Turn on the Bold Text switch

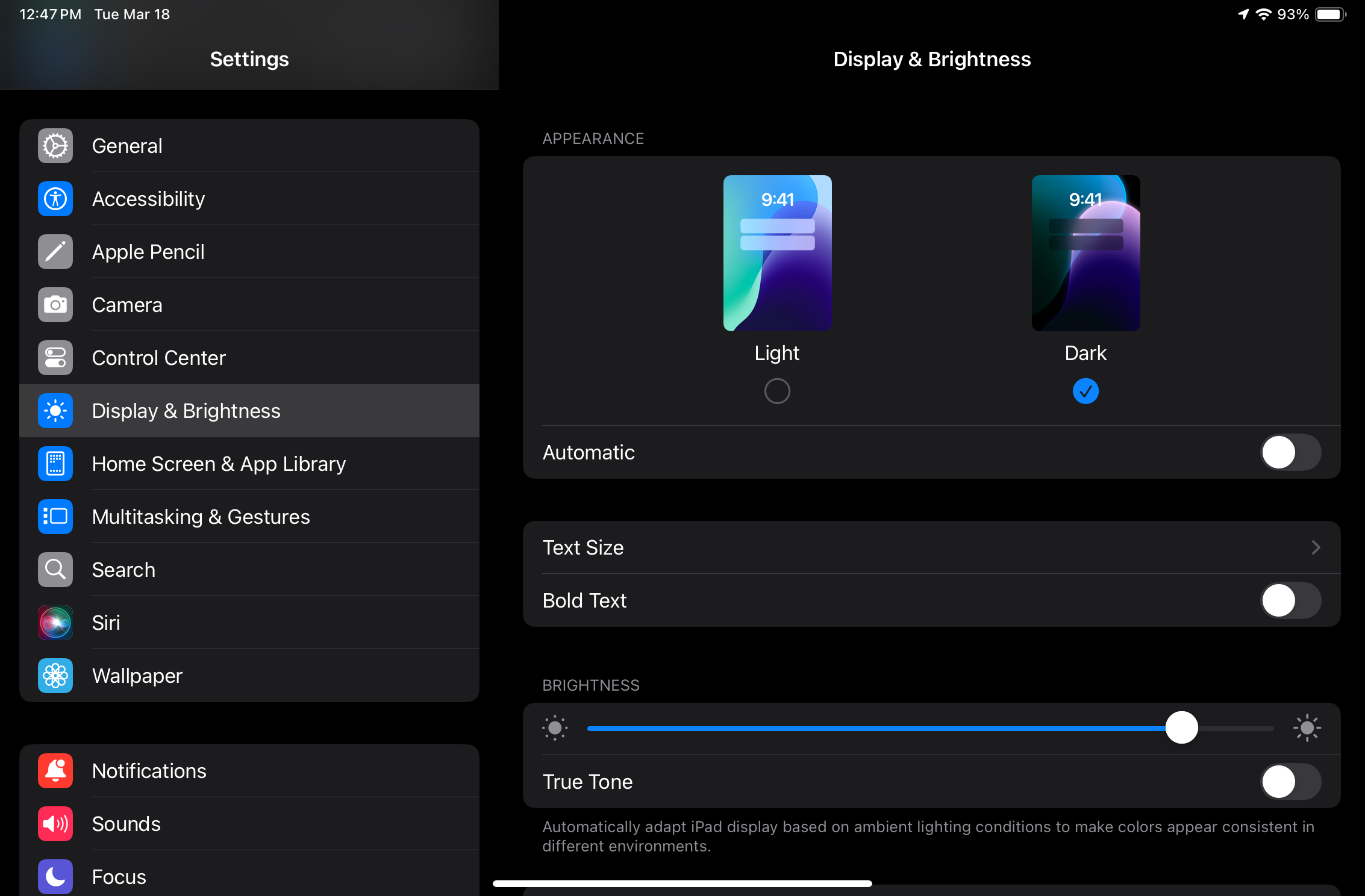[1290, 600]
